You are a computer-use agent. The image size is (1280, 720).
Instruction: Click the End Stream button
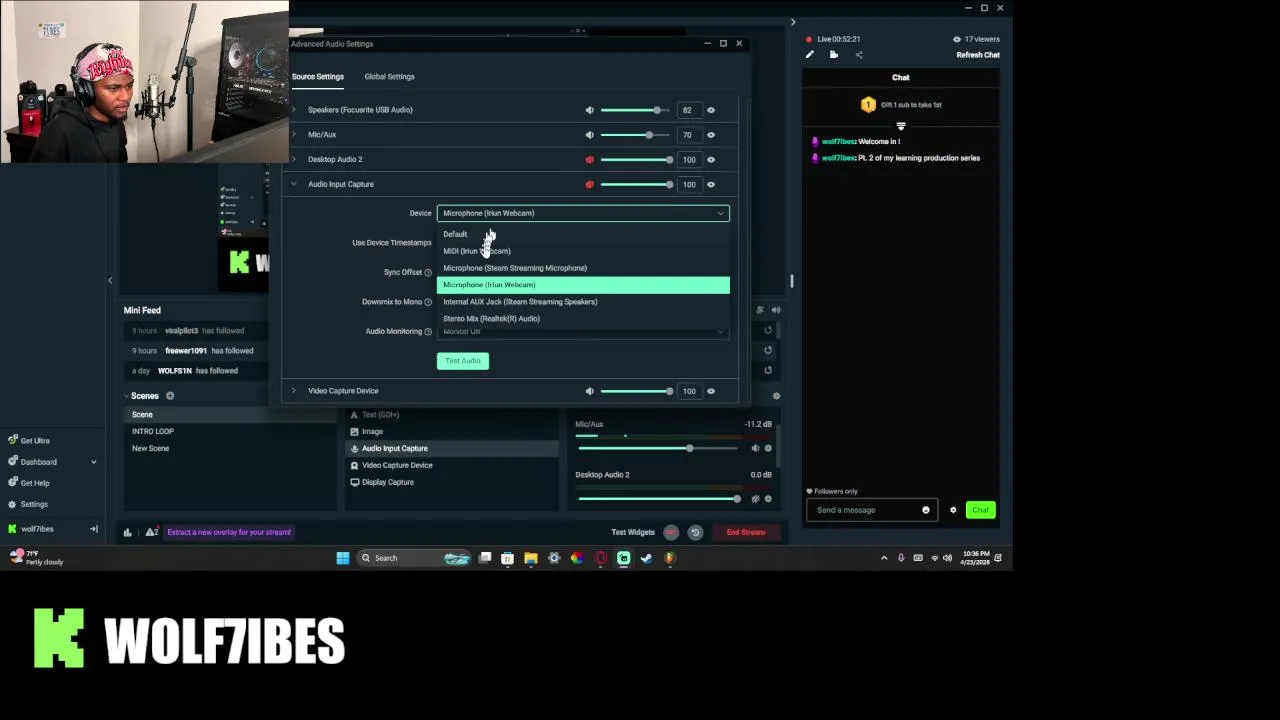[746, 533]
